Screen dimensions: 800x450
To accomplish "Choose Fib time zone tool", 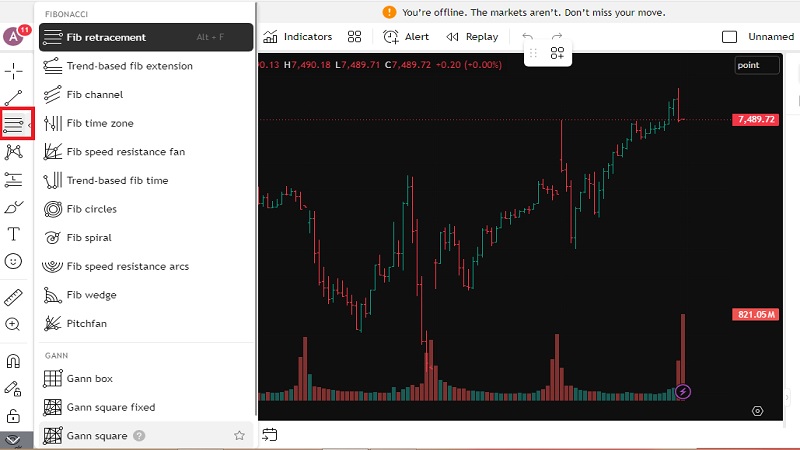I will [146, 123].
